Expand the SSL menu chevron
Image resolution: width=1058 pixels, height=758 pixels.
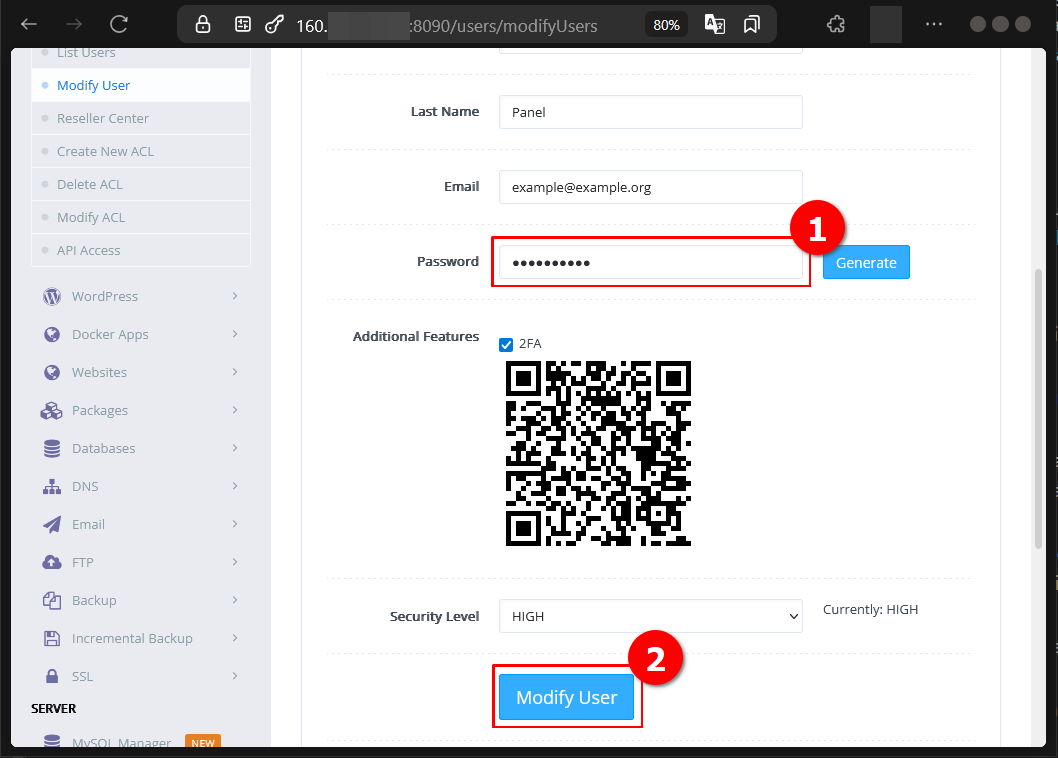click(x=235, y=676)
